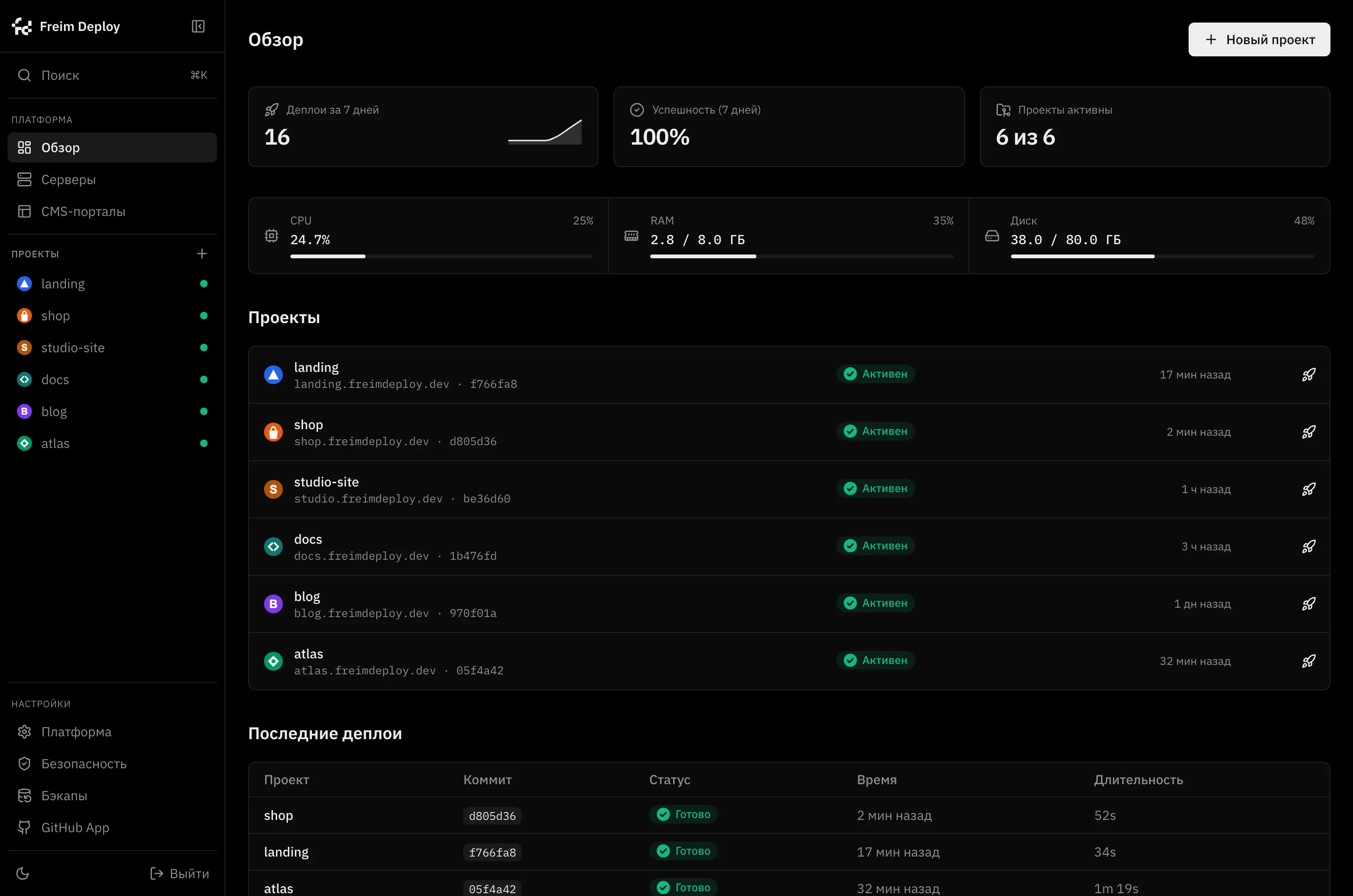
Task: Add a project using the plus next to ПРОЕКТЫ
Action: point(202,253)
